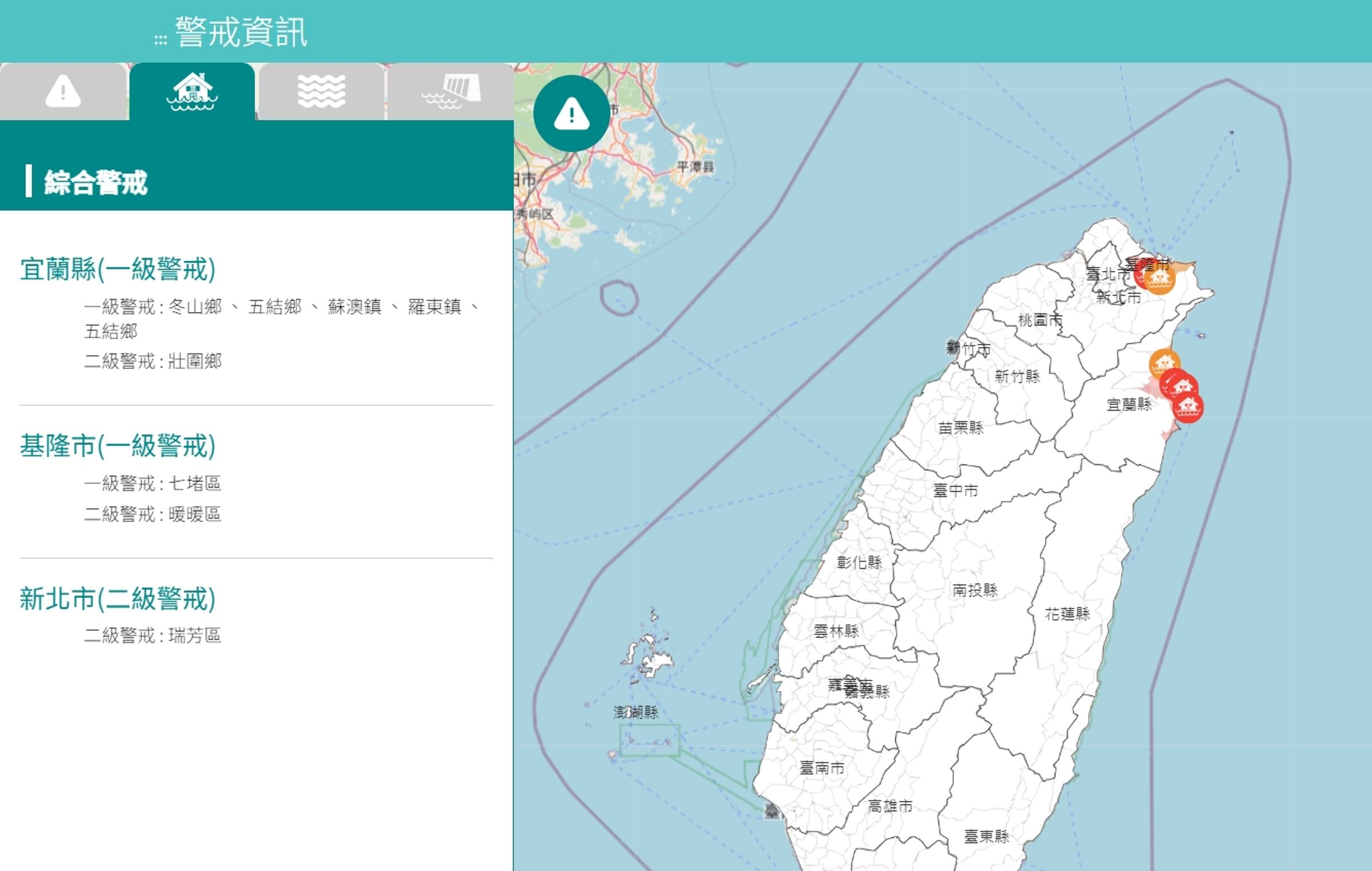Click text 二級警戒 : 暖暖區
This screenshot has height=871, width=1372.
tap(153, 514)
